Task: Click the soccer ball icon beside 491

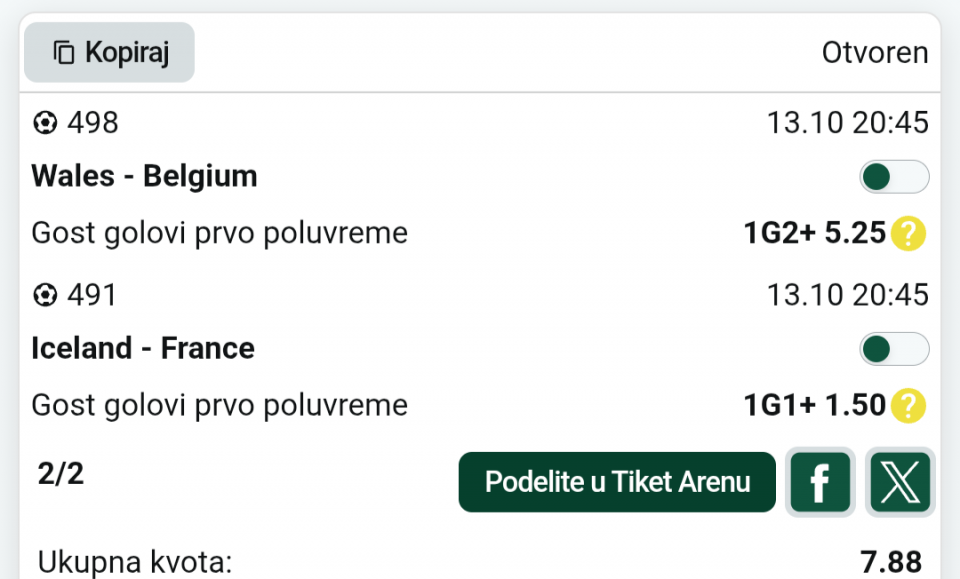Action: 45,295
